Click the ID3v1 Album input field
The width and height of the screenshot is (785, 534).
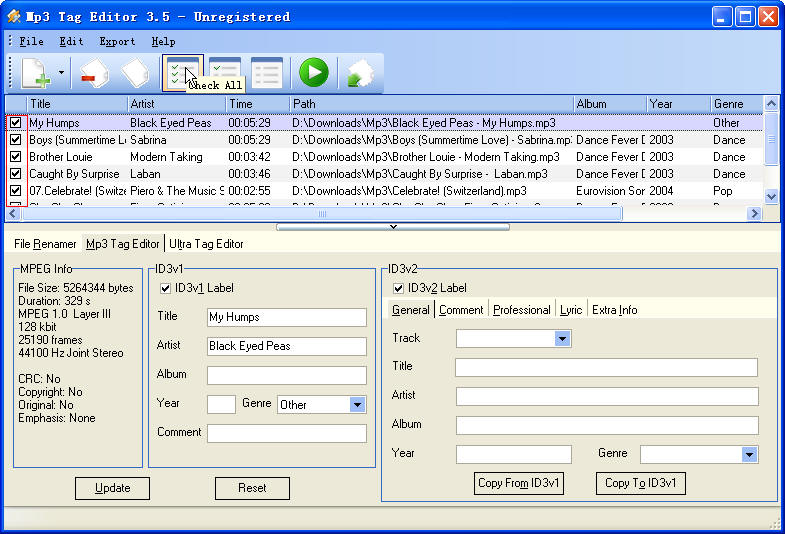[287, 375]
